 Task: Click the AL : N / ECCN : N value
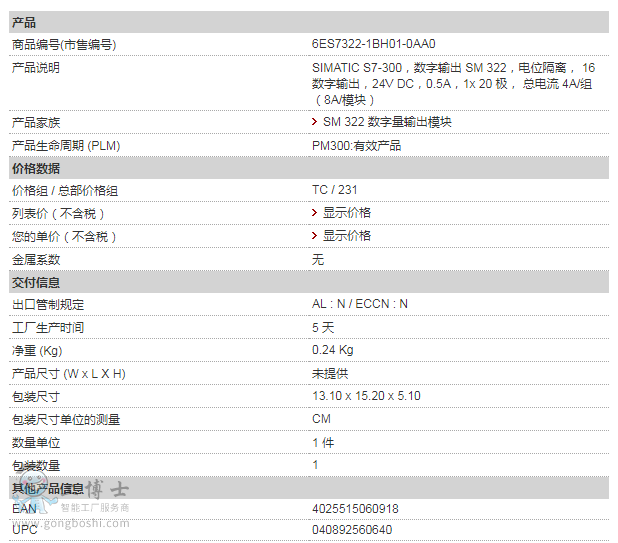coord(360,304)
